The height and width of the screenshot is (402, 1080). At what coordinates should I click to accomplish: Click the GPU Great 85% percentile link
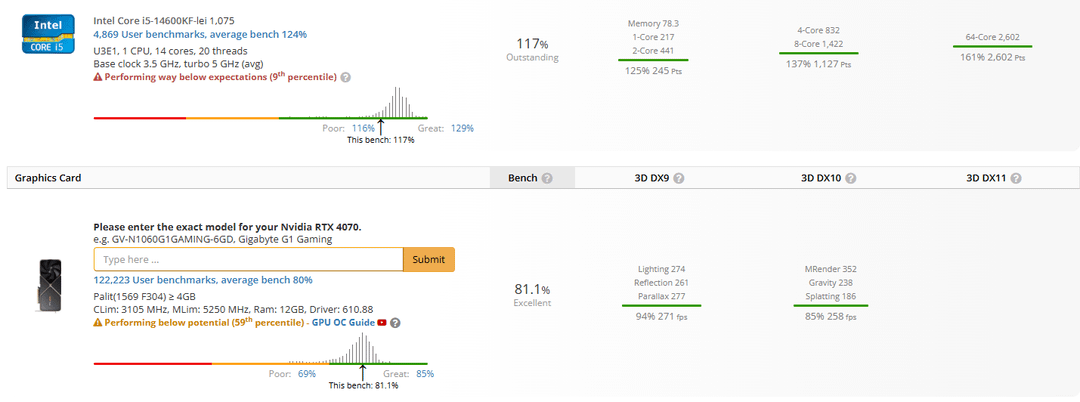pyautogui.click(x=425, y=374)
